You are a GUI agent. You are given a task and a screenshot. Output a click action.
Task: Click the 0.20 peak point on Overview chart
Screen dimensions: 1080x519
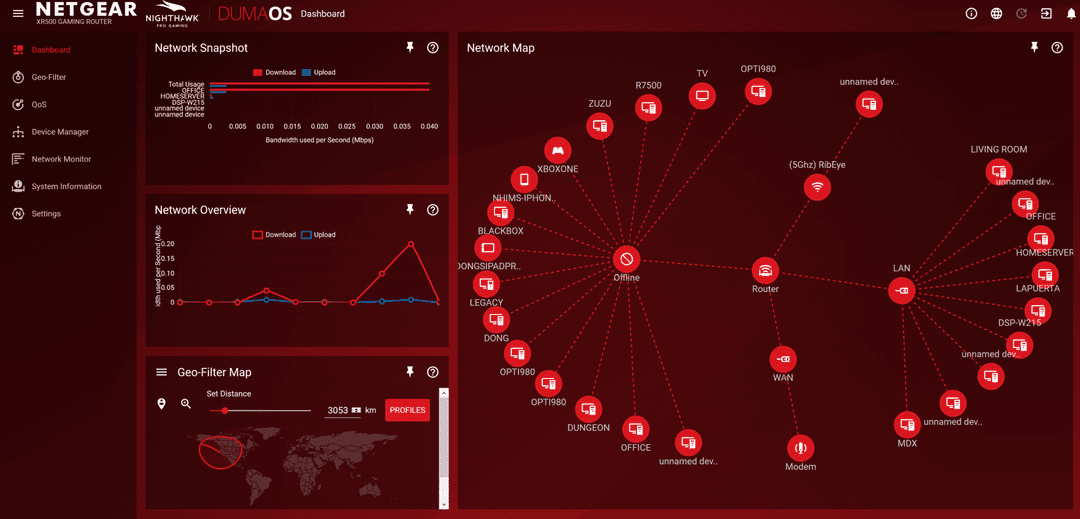(x=411, y=244)
